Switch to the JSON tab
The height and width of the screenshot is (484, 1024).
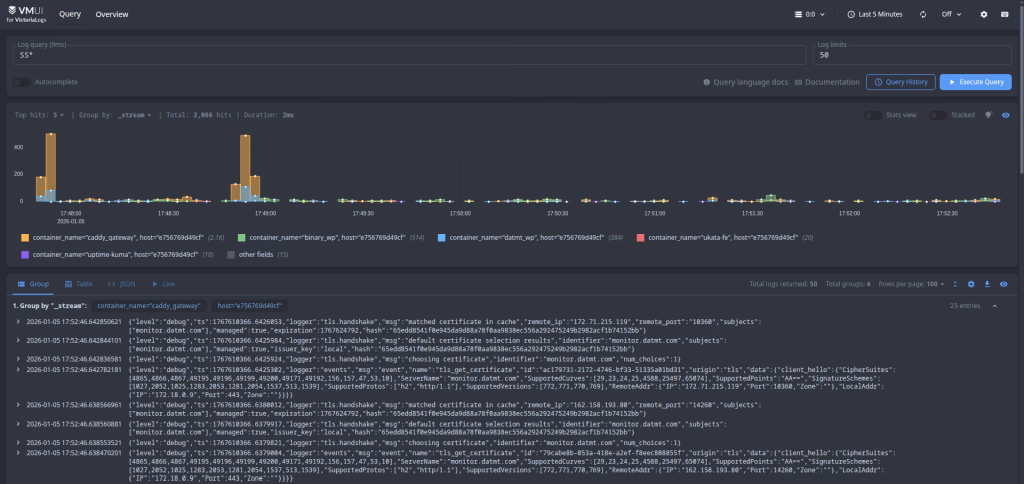122,284
